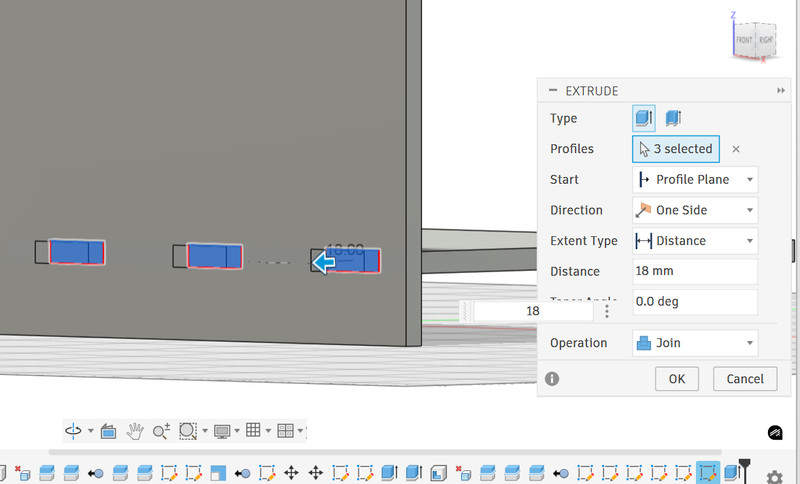Click the Grid and Snaps icon
This screenshot has width=800, height=484.
tap(253, 430)
